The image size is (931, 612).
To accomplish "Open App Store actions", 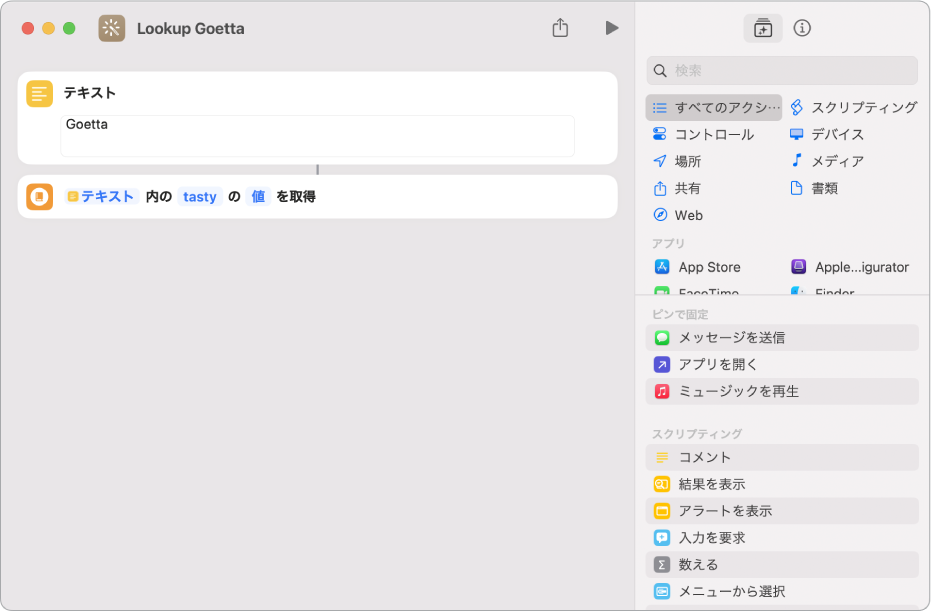I will 697,267.
